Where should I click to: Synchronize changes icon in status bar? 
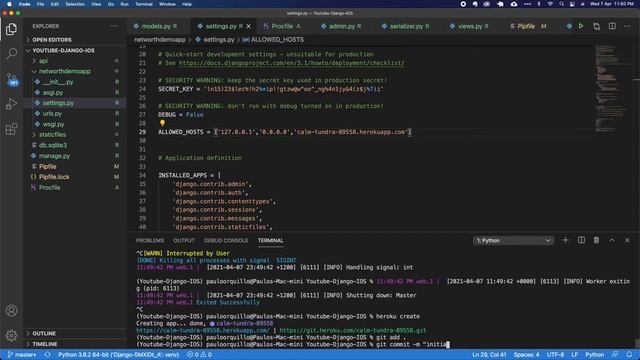47,355
